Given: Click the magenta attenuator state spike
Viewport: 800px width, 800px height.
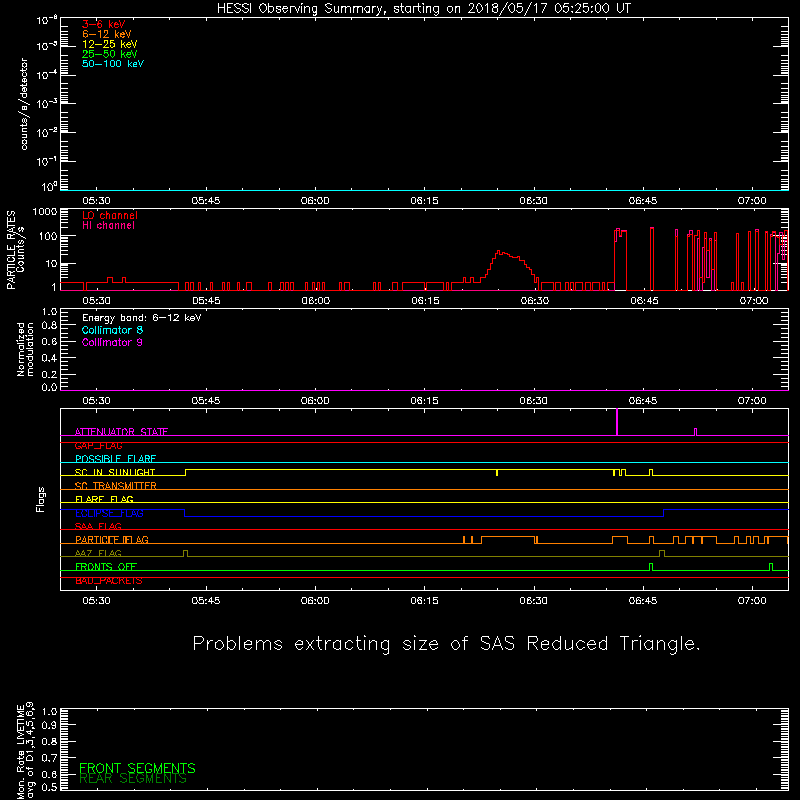Looking at the screenshot, I should [x=617, y=421].
